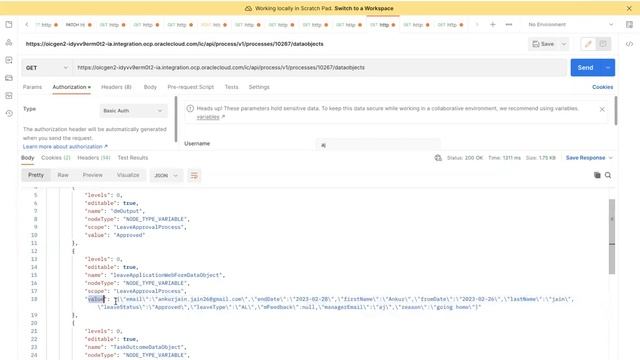
Task: Select the Authorization request tab
Action: [x=71, y=87]
